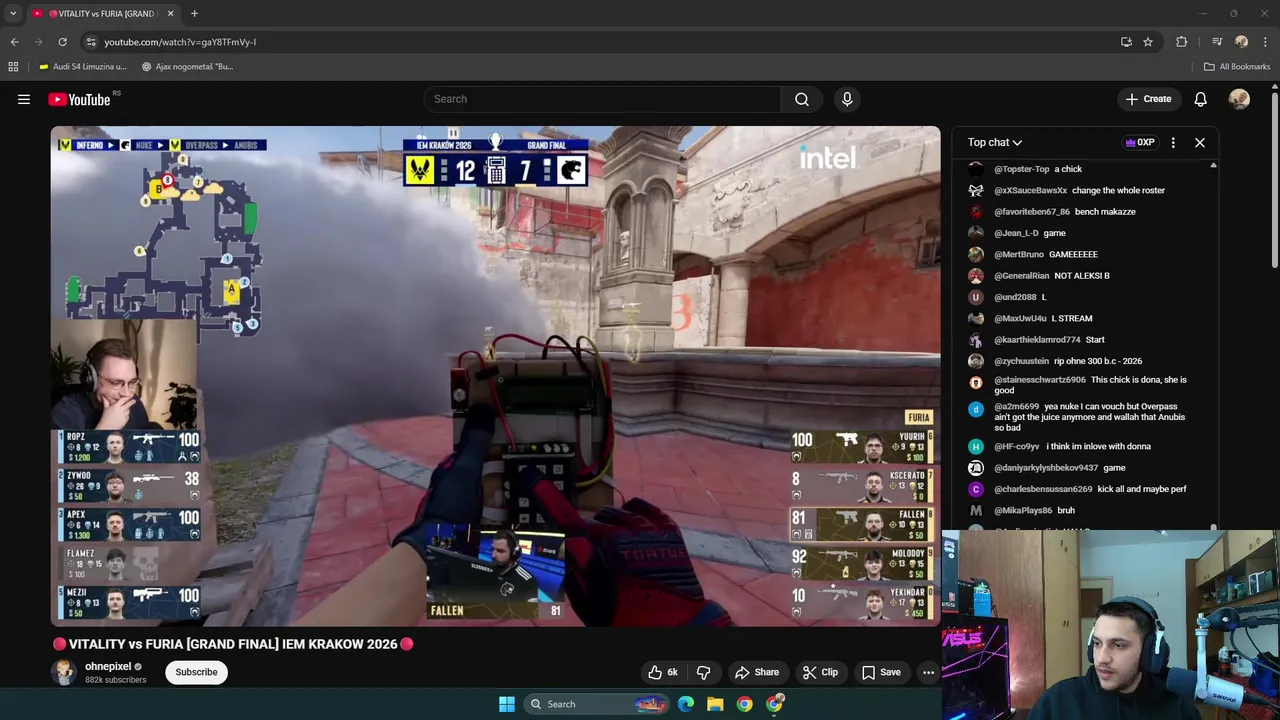Dislike the video with thumbs down
Screen dimensions: 1280x720
(703, 672)
